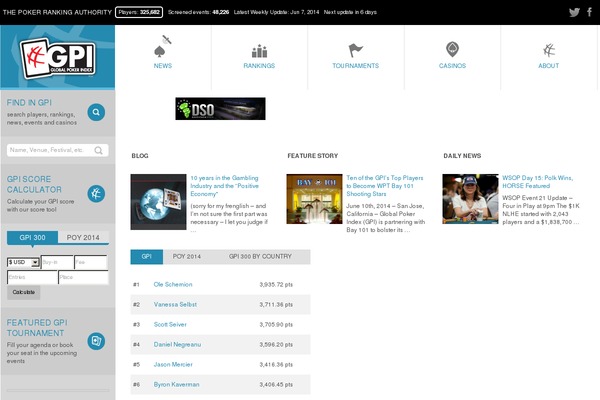The height and width of the screenshot is (400, 600).
Task: Click the FEATURED GPI TOURNAMENT heading
Action: tap(37, 328)
